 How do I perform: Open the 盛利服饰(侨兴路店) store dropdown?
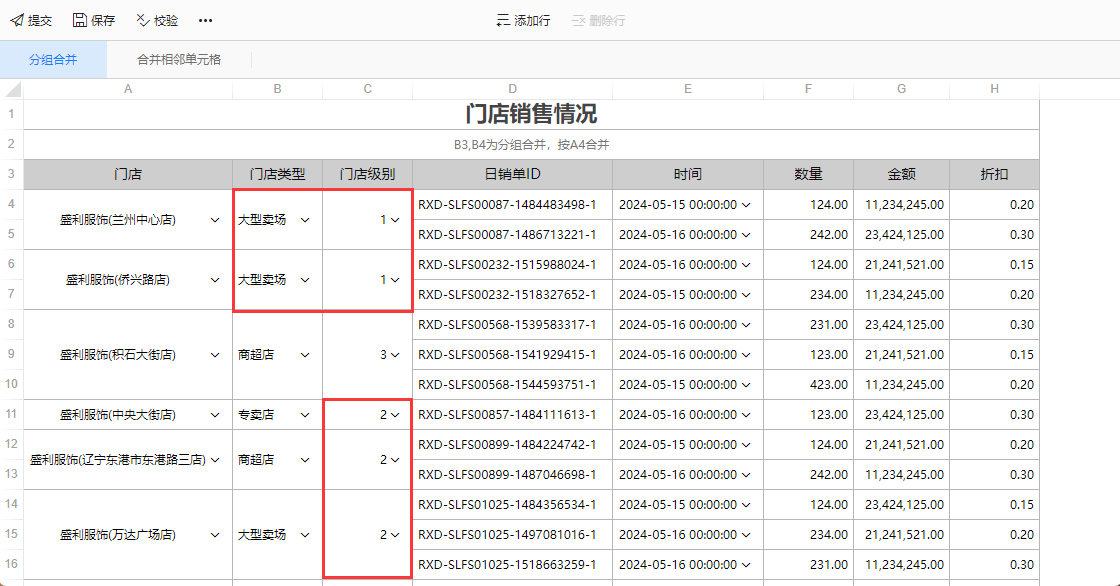coord(215,279)
